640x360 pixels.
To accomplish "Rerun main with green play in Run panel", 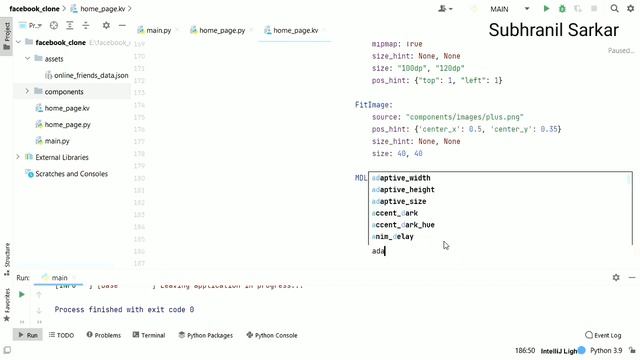I will tap(22, 294).
